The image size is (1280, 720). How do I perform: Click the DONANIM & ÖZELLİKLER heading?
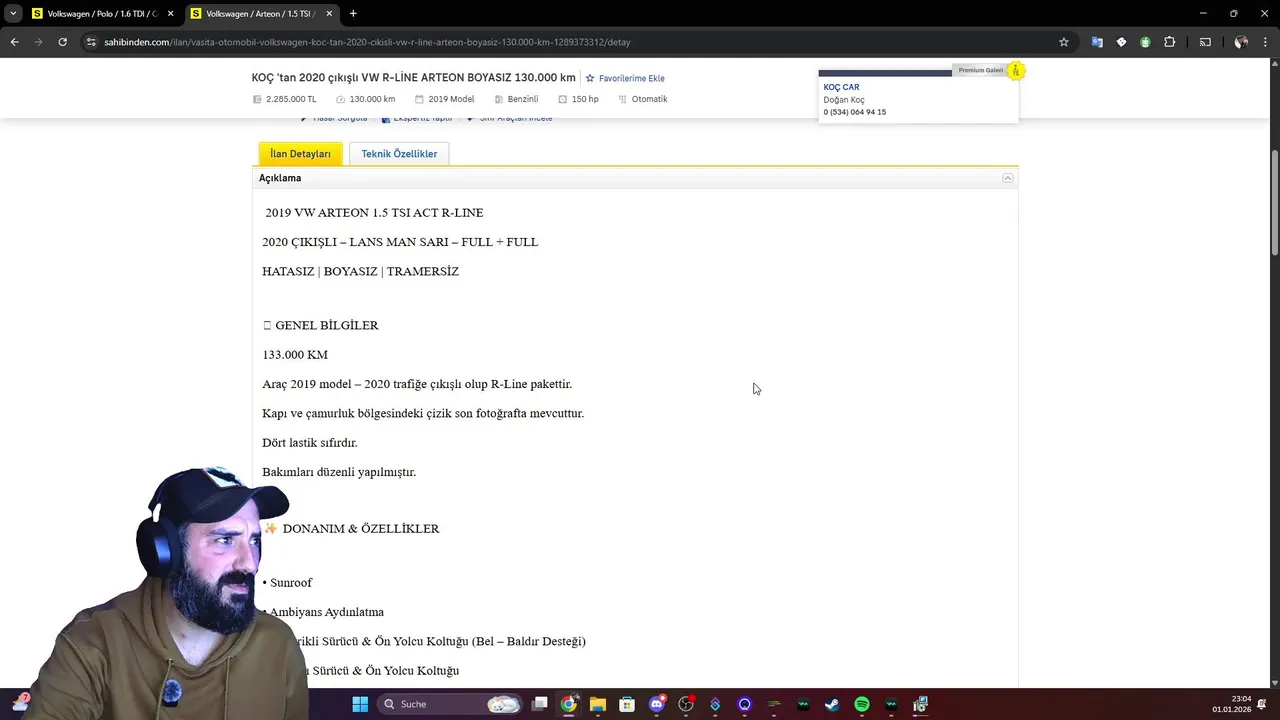[x=351, y=529]
